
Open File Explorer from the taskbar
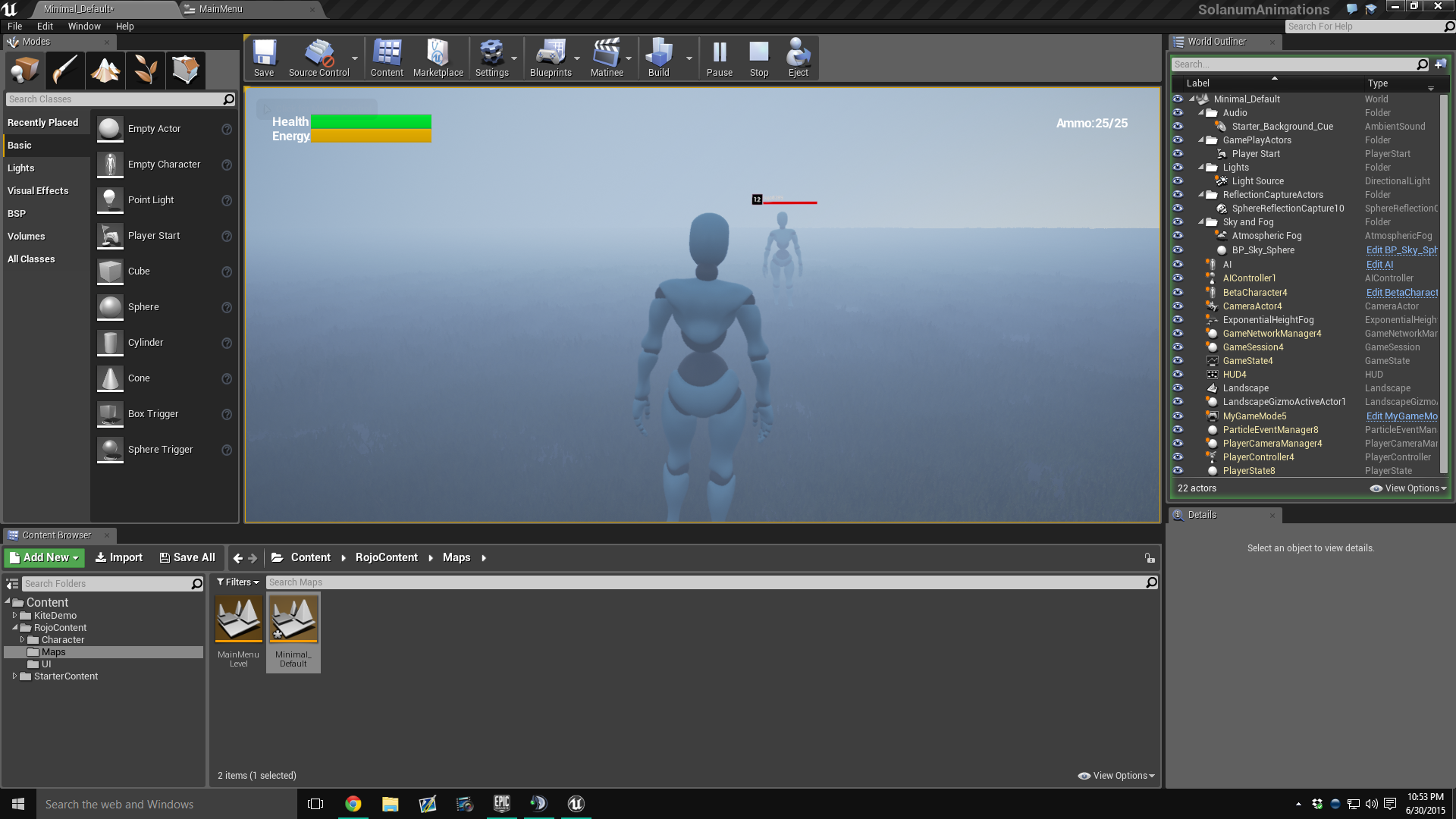tap(391, 804)
